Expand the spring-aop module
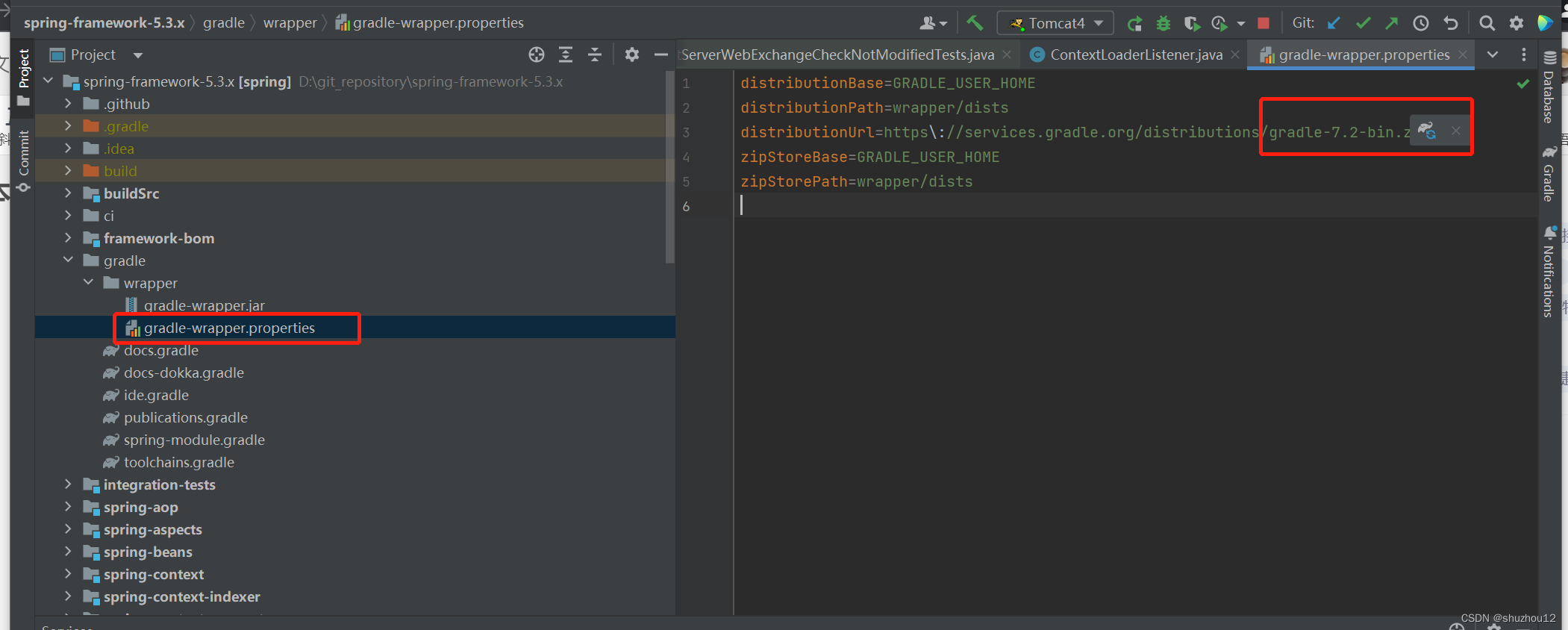This screenshot has height=630, width=1568. 68,506
